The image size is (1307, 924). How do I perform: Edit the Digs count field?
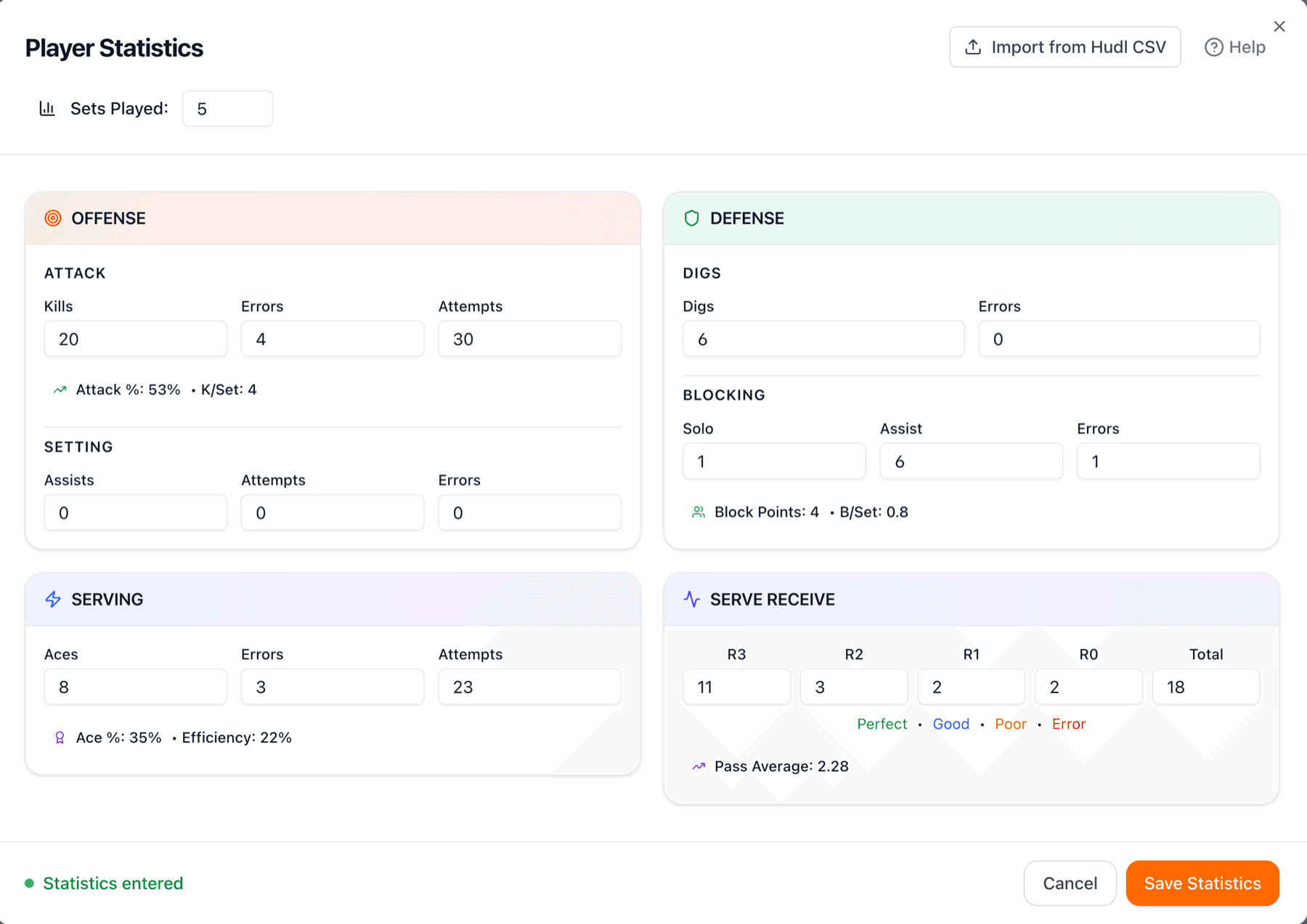coord(823,339)
